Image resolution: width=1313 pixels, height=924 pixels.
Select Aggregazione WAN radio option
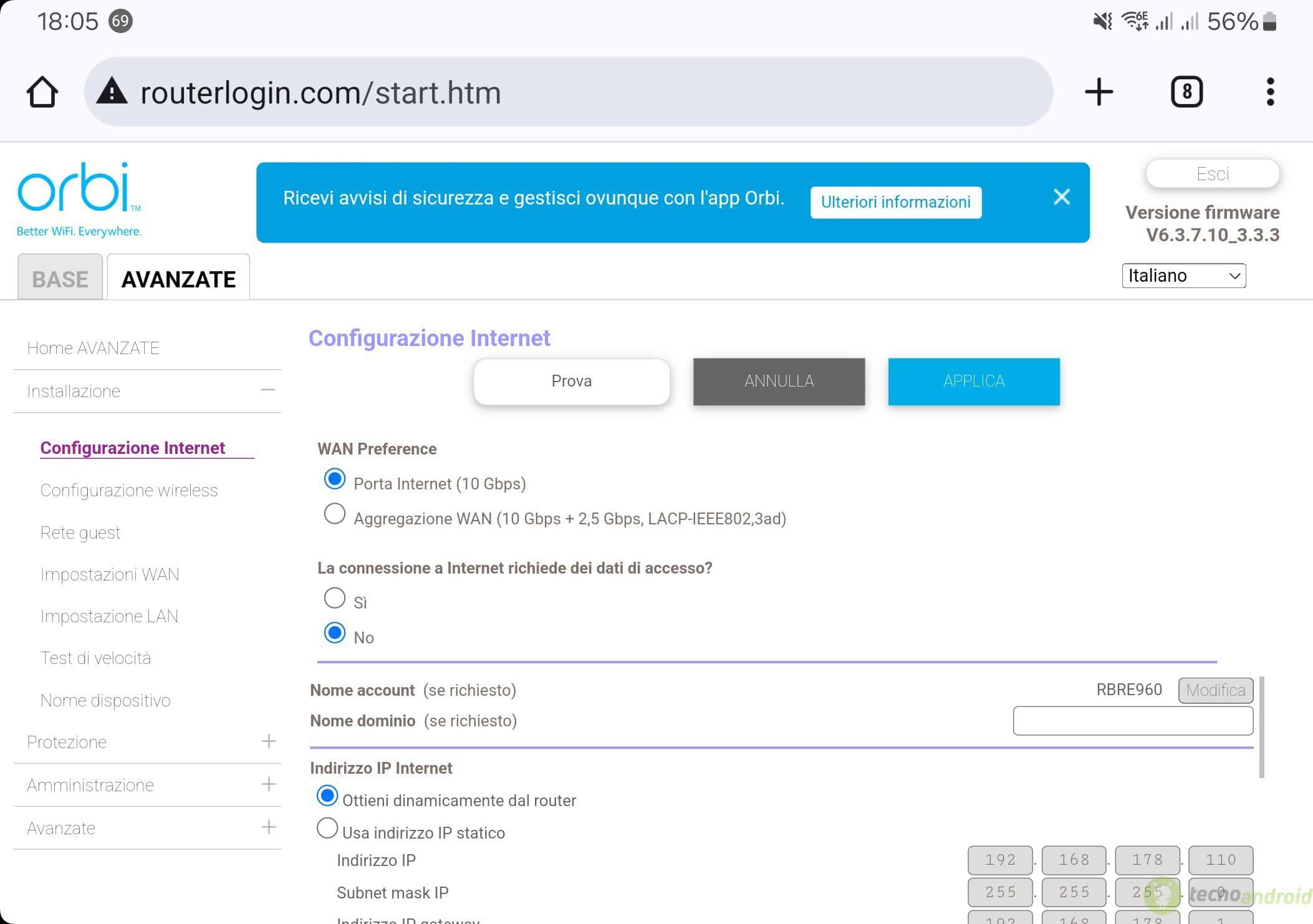(x=335, y=514)
